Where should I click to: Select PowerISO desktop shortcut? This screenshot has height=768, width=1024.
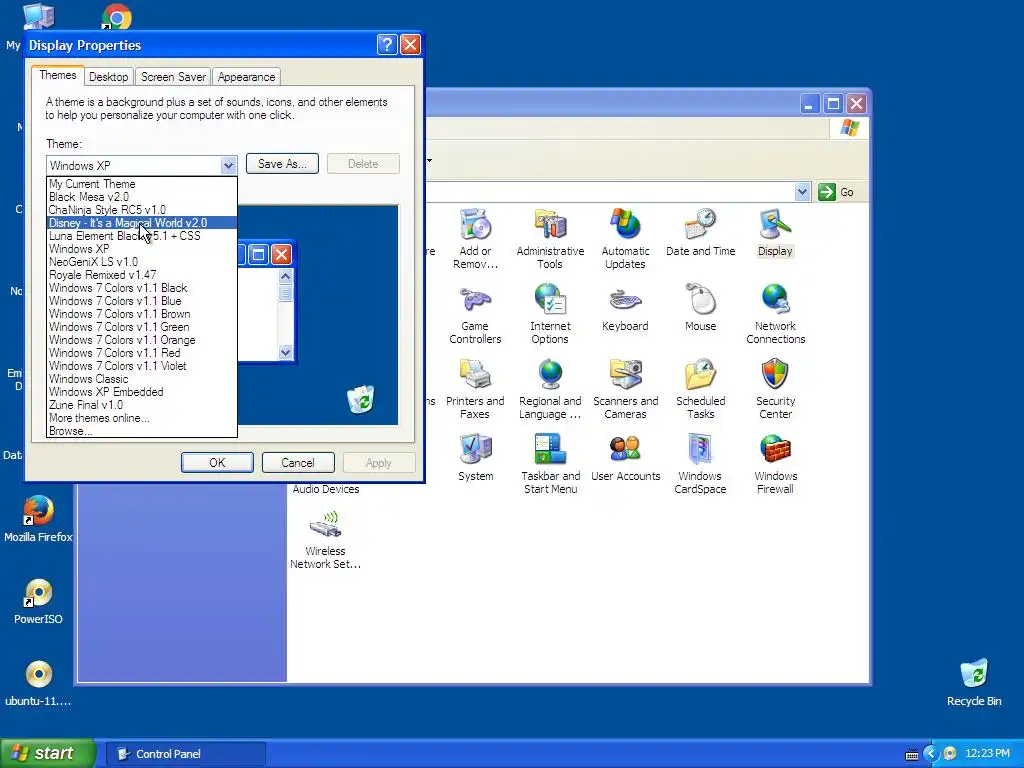click(38, 601)
